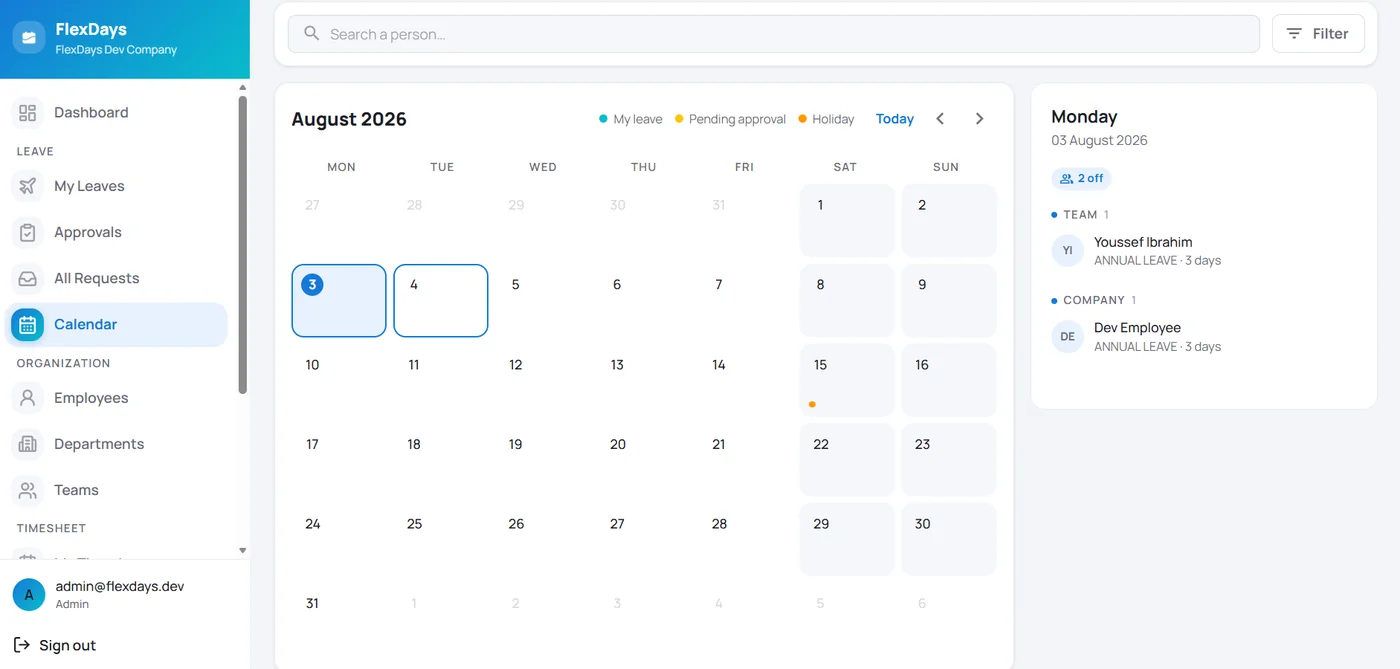Click the search magnifier icon
This screenshot has height=669, width=1400.
point(312,34)
